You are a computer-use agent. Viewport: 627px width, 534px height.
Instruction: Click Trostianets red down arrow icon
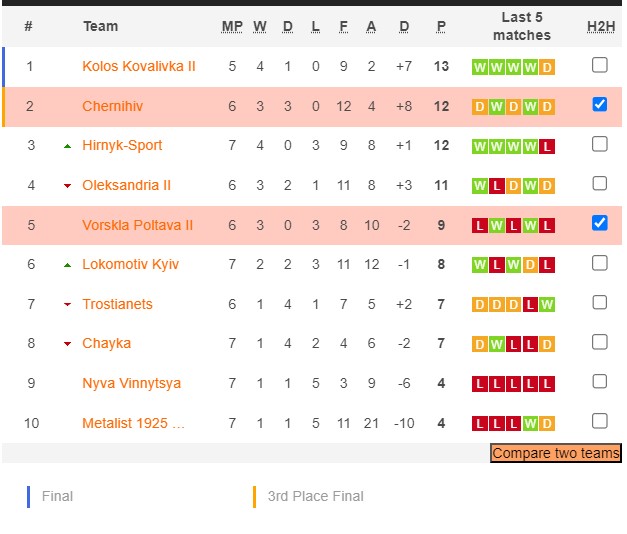67,305
